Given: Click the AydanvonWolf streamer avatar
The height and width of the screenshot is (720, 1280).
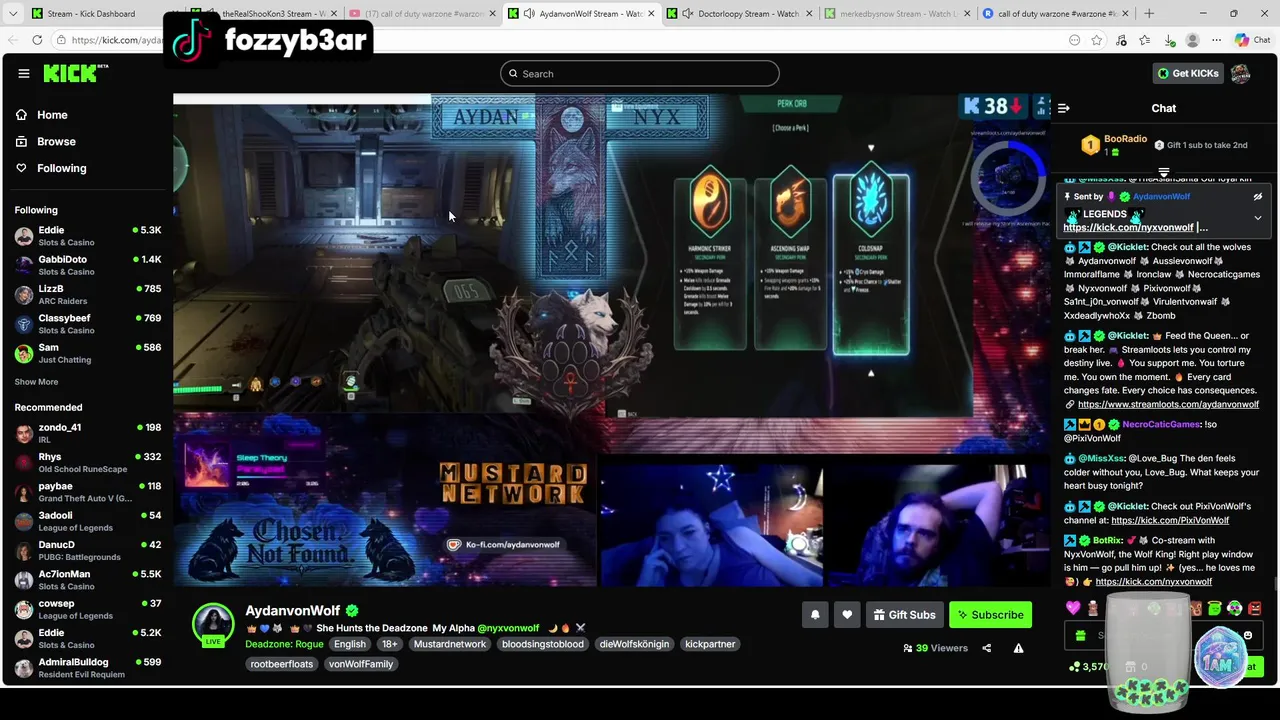Looking at the screenshot, I should coord(213,624).
